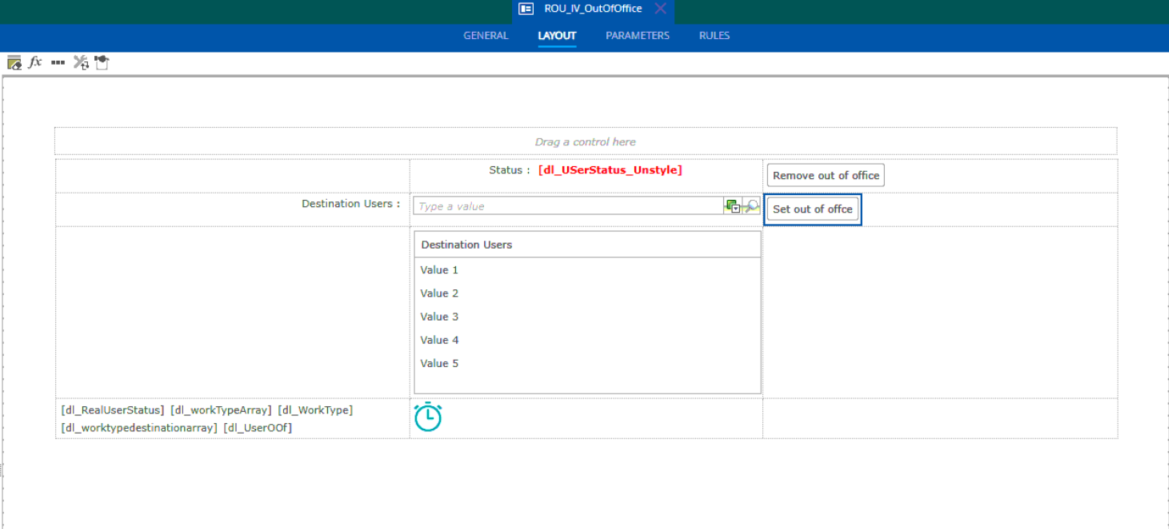This screenshot has height=529, width=1169.
Task: Click the three-dots toolbar icon
Action: click(58, 63)
